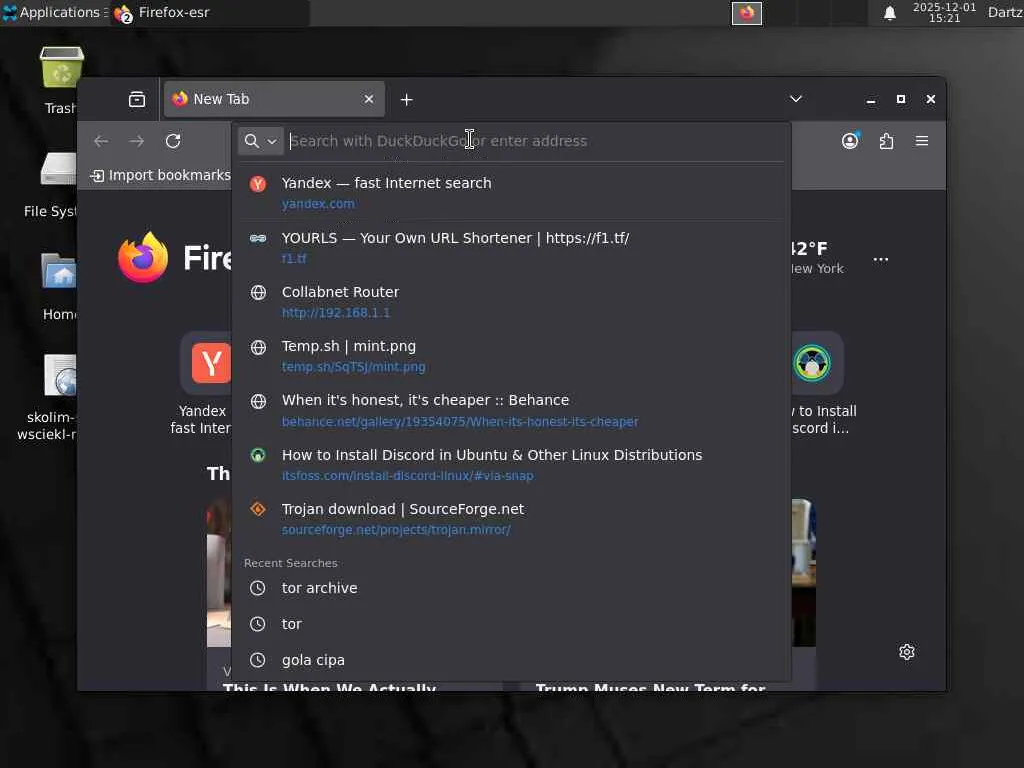Reload the current page
The image size is (1024, 768).
point(173,141)
